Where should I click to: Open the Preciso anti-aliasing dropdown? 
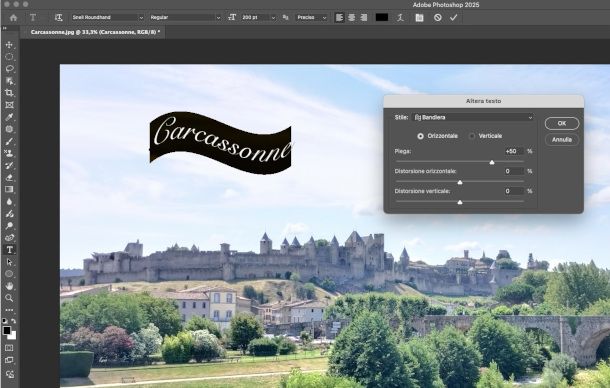point(312,18)
